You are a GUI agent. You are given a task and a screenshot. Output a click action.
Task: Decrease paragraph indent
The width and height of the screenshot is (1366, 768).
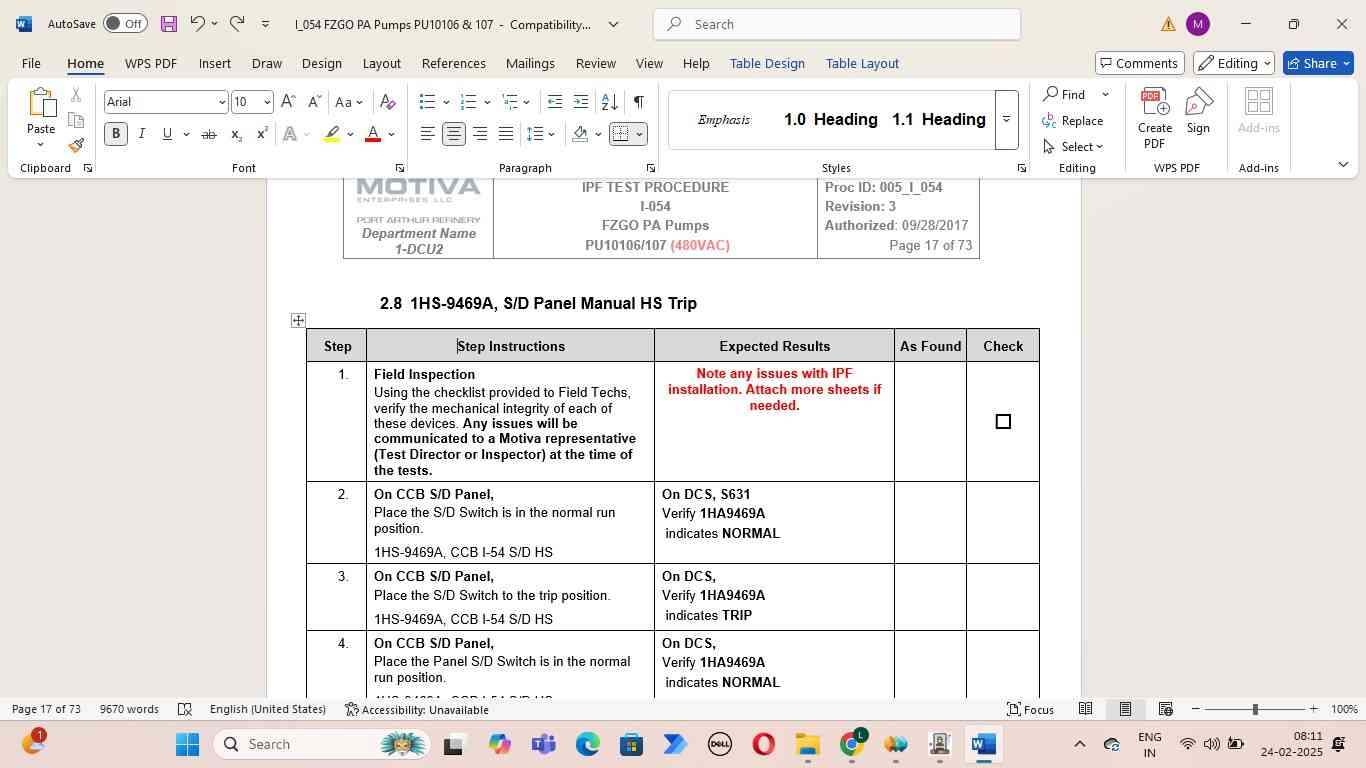click(x=555, y=101)
